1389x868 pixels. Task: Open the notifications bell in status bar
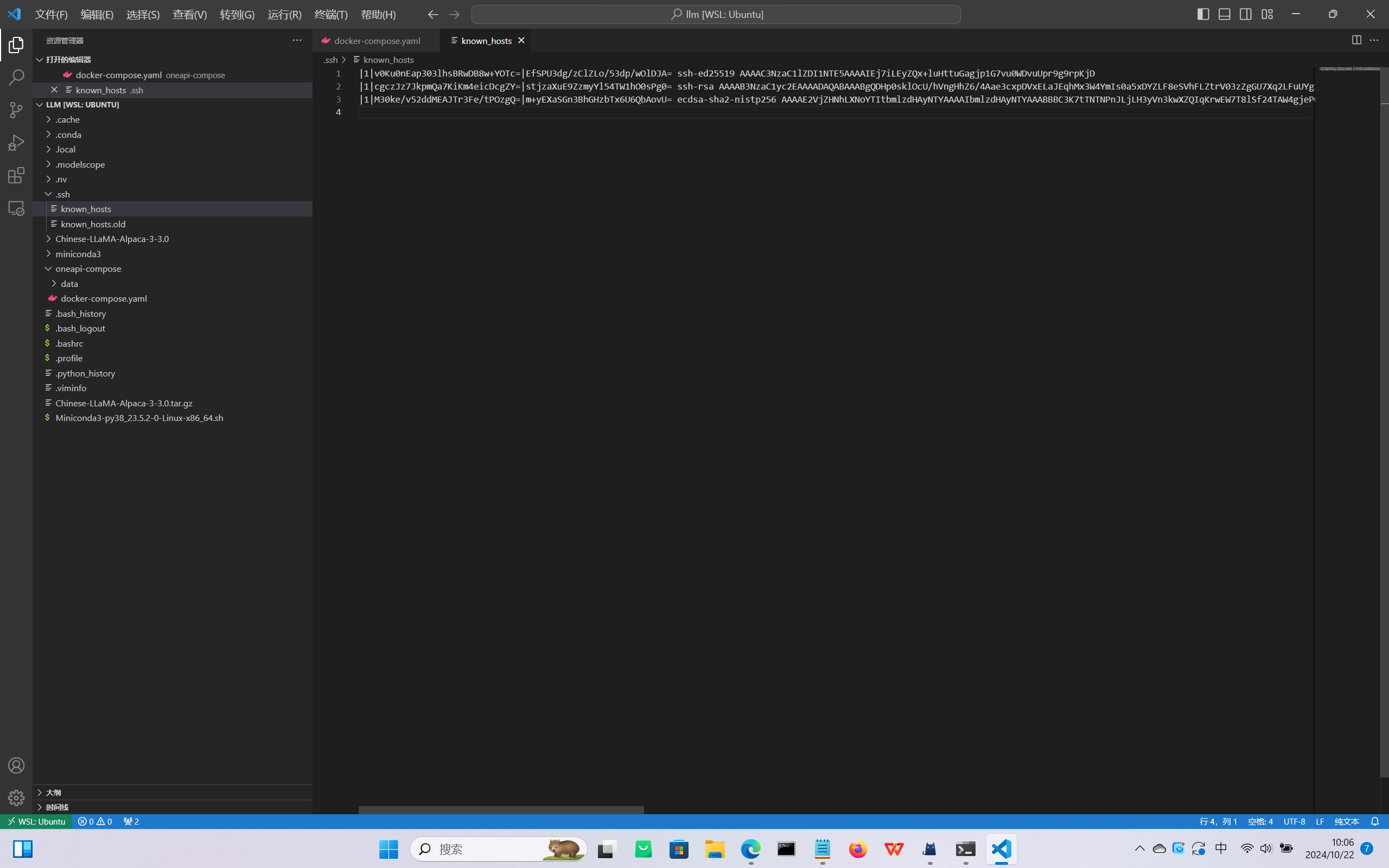coord(1375,821)
